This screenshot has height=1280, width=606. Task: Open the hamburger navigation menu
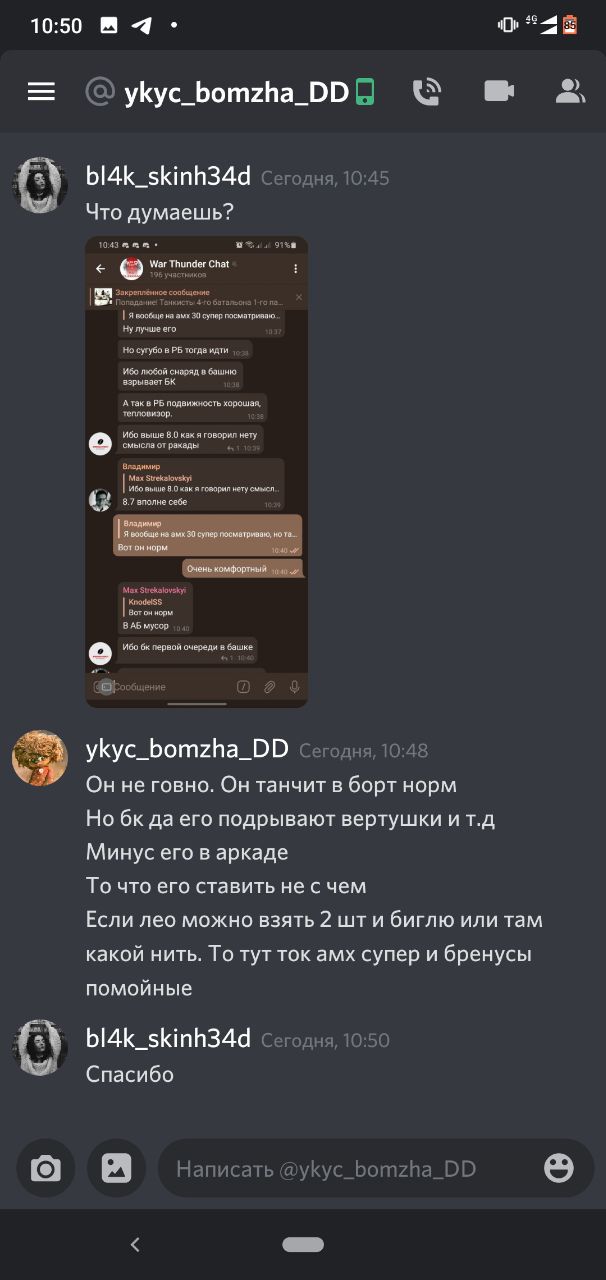pyautogui.click(x=41, y=92)
